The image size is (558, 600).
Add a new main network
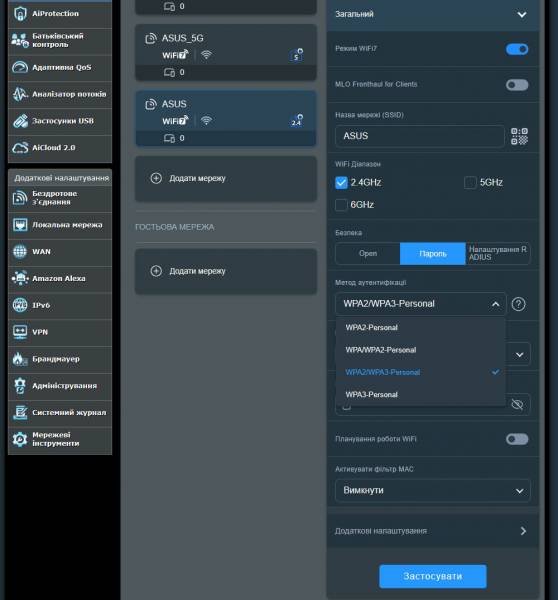click(x=226, y=179)
